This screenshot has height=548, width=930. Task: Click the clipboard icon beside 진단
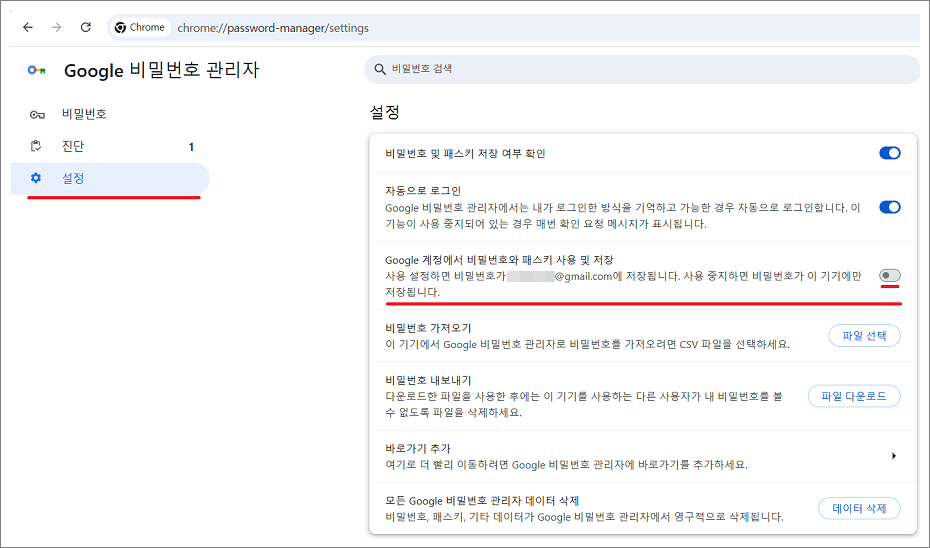click(x=36, y=146)
